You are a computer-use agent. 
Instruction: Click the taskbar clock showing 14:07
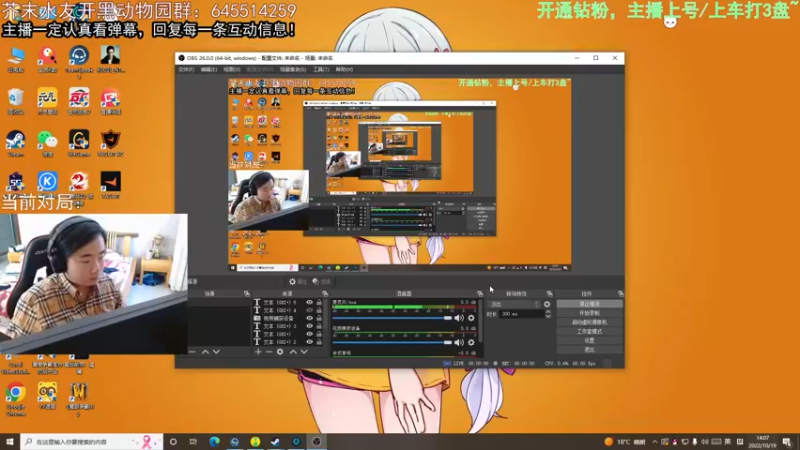(762, 441)
